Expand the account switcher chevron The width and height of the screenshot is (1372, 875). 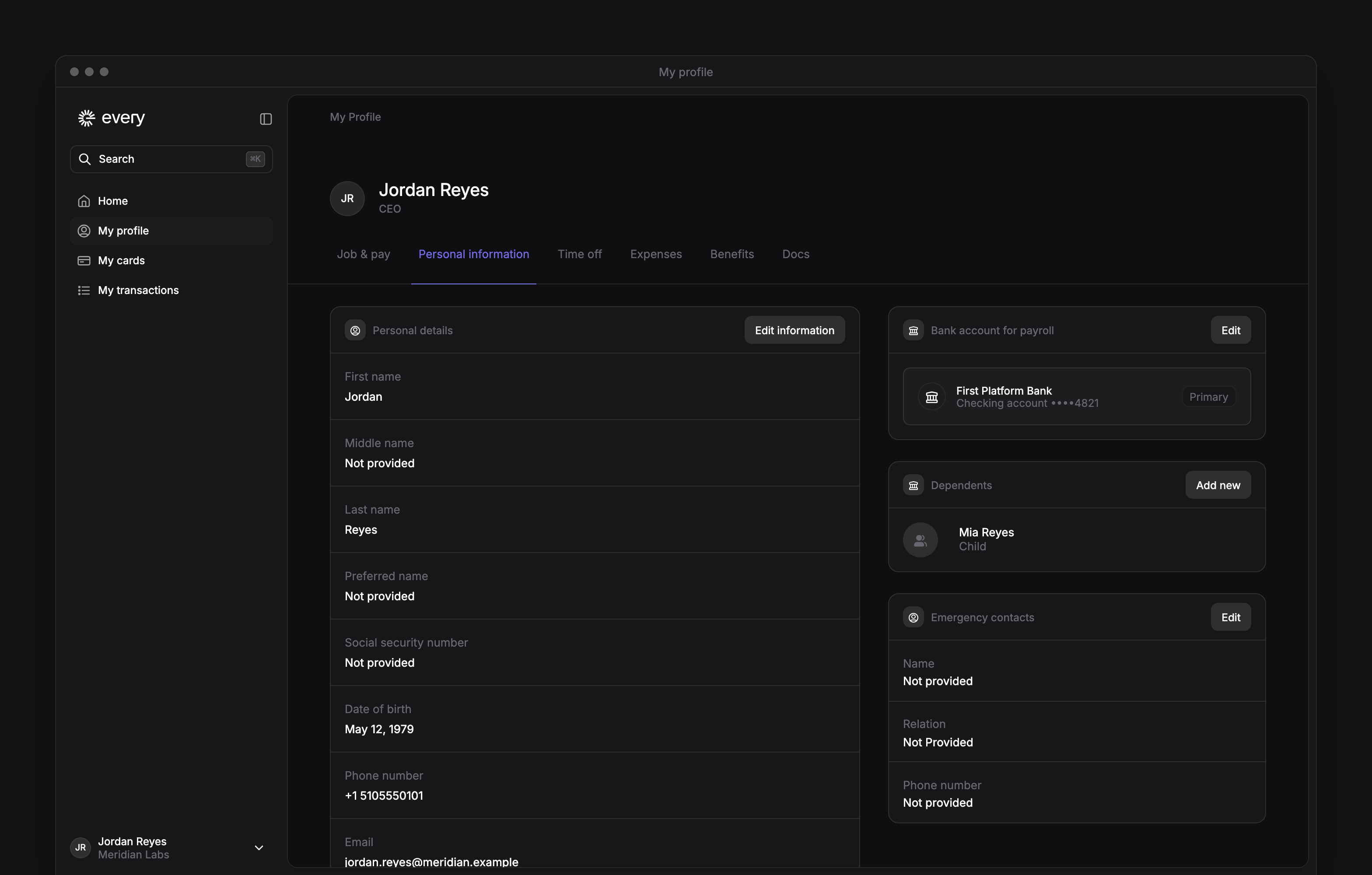point(259,848)
